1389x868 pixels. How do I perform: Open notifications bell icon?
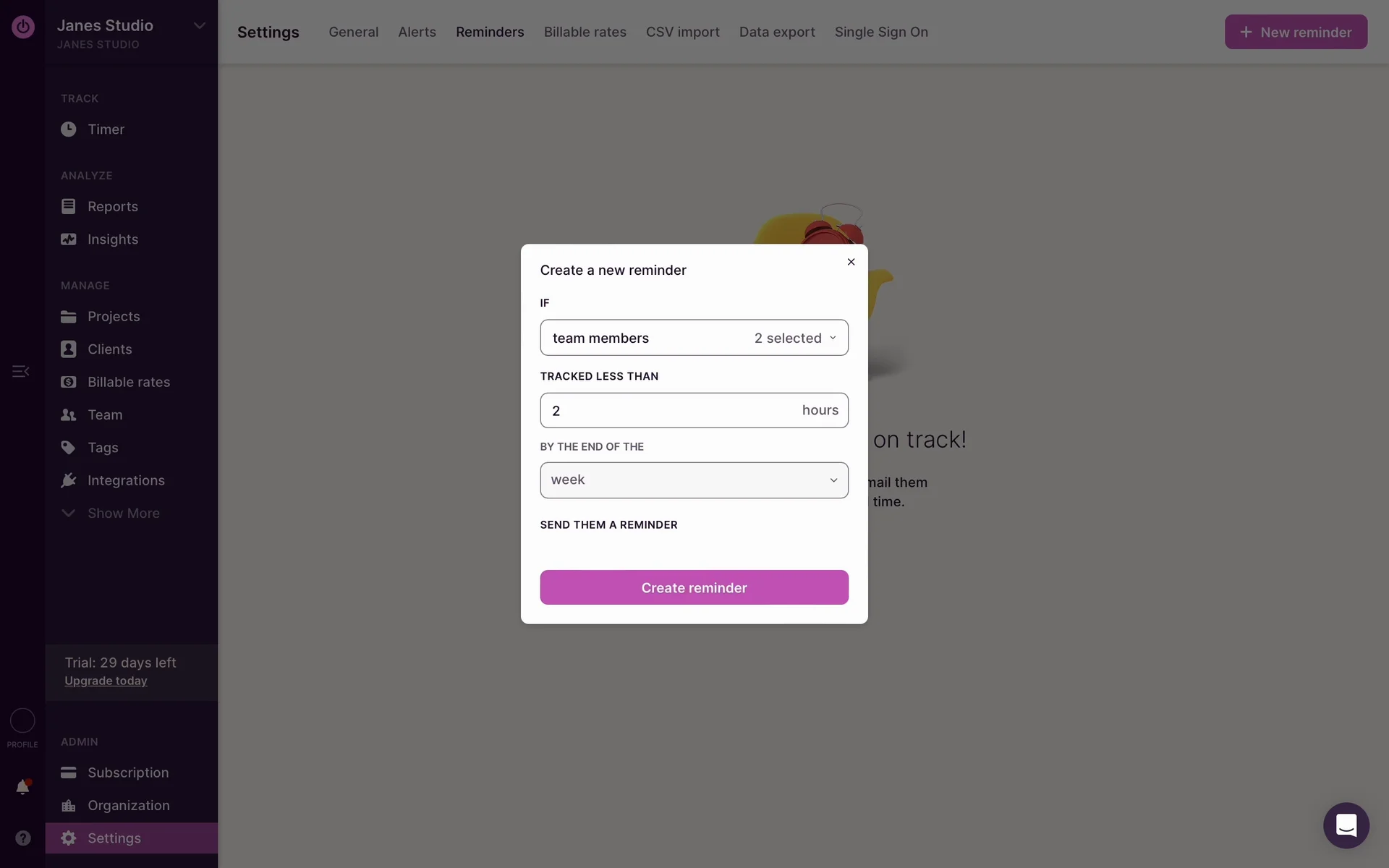22,787
